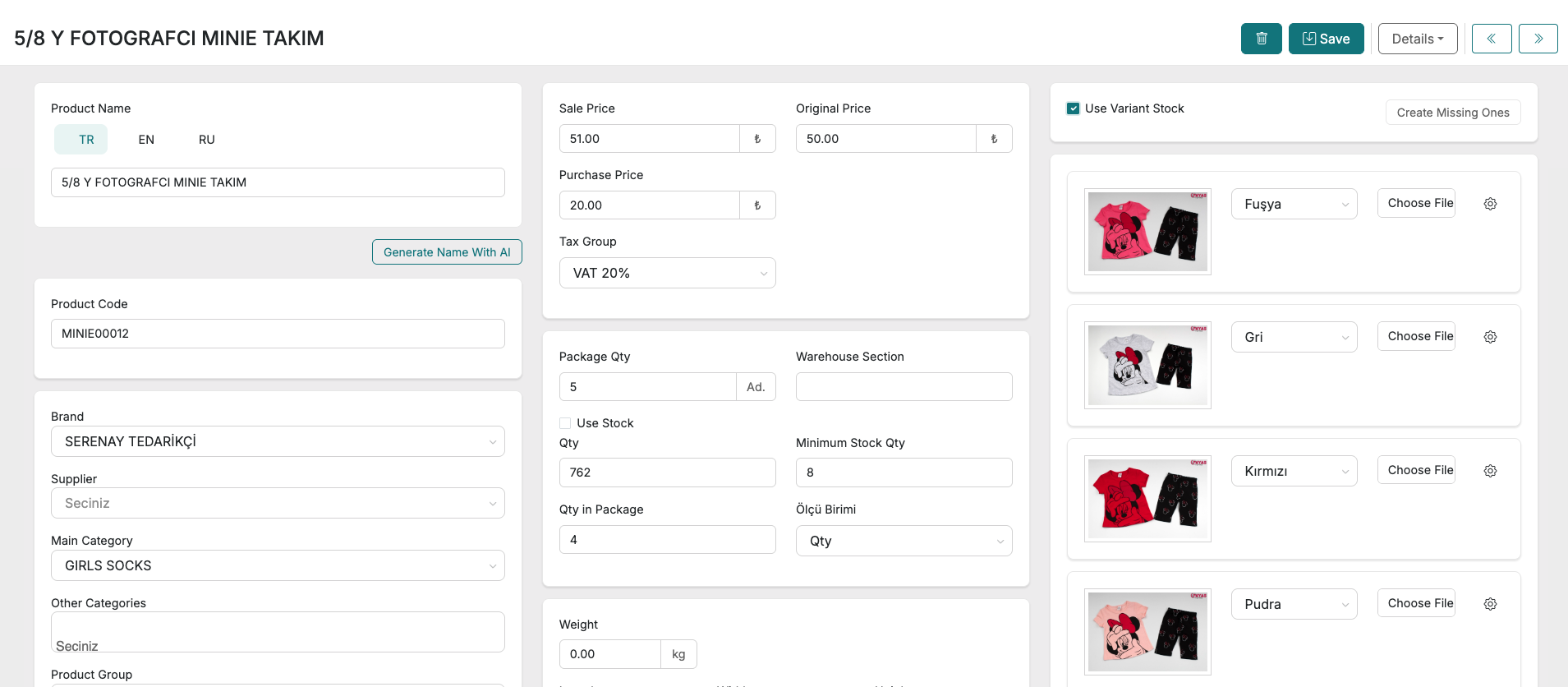Expand the Brand dropdown SERENAY TEDARİKÇİ
This screenshot has height=687, width=1568.
pyautogui.click(x=278, y=441)
